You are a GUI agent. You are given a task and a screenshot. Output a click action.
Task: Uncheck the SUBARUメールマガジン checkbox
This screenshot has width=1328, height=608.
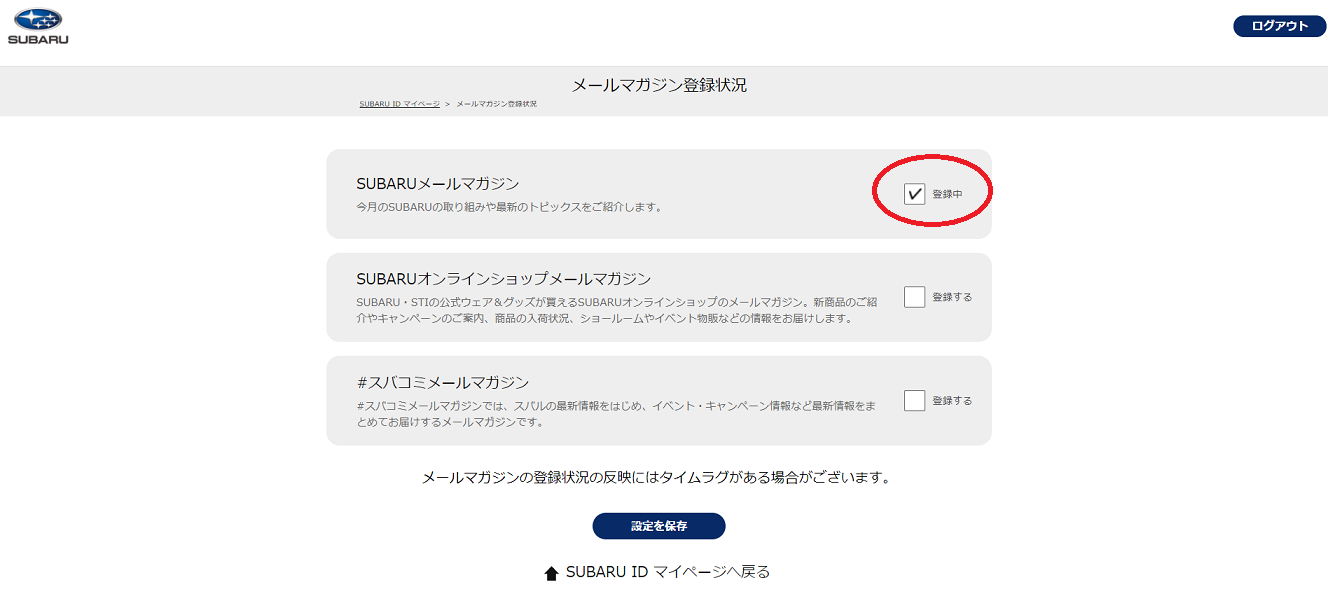(x=914, y=194)
